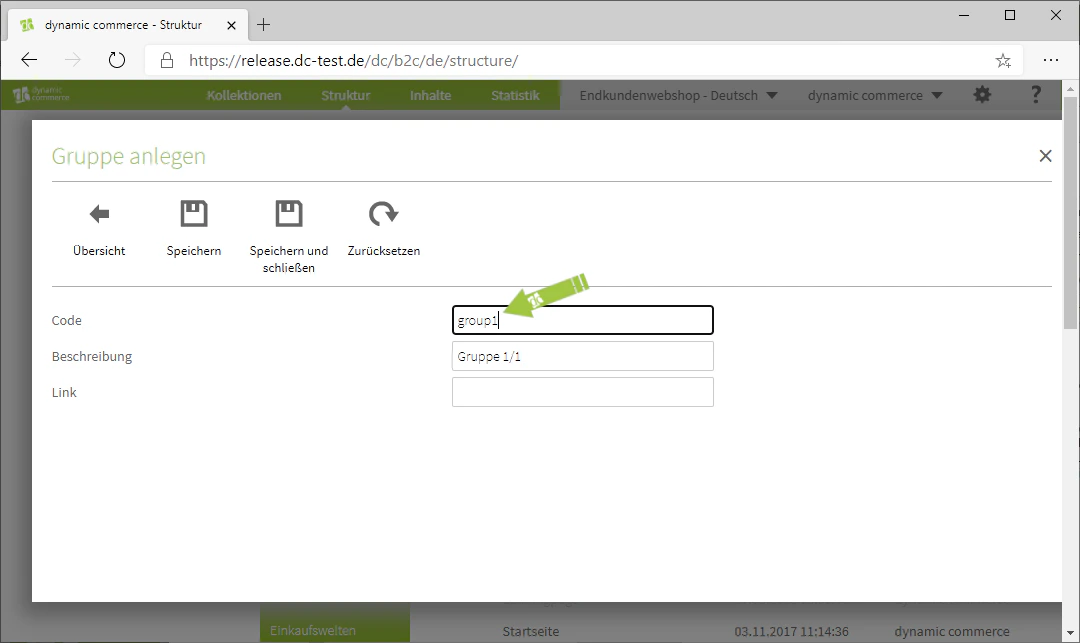1080x643 pixels.
Task: Click the Speichern text label
Action: click(x=194, y=251)
